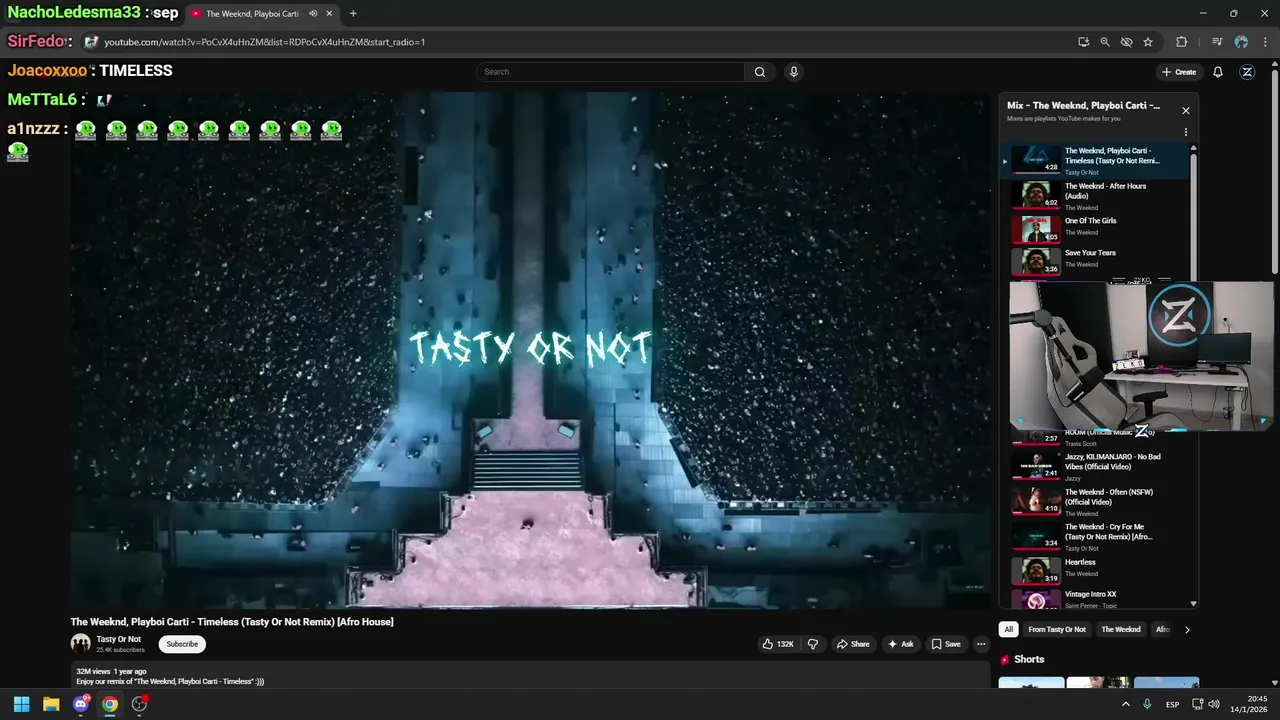
Task: Play Vintage Intro XX from playlist
Action: 1094,598
